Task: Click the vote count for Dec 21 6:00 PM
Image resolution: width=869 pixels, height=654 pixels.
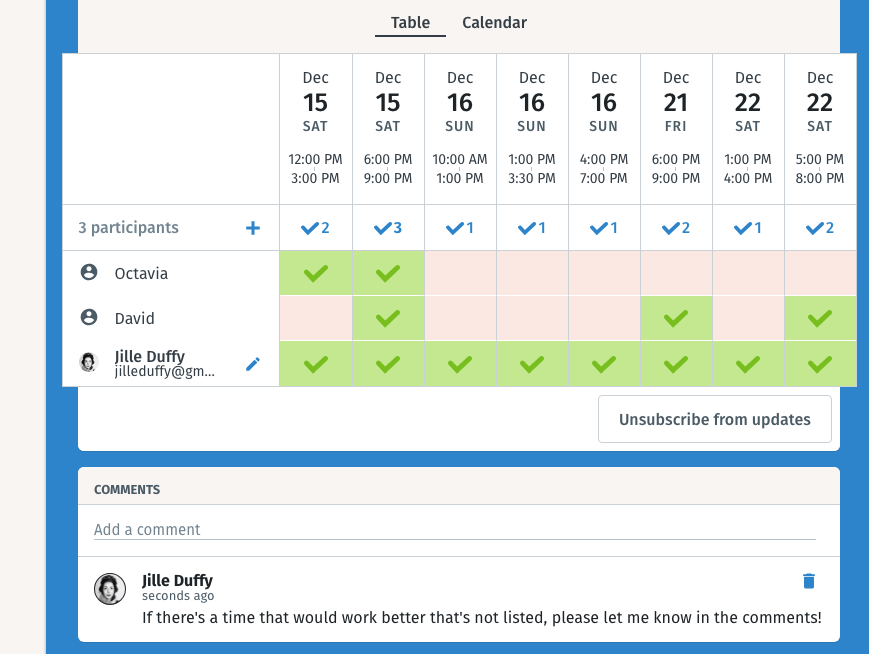Action: pyautogui.click(x=676, y=228)
